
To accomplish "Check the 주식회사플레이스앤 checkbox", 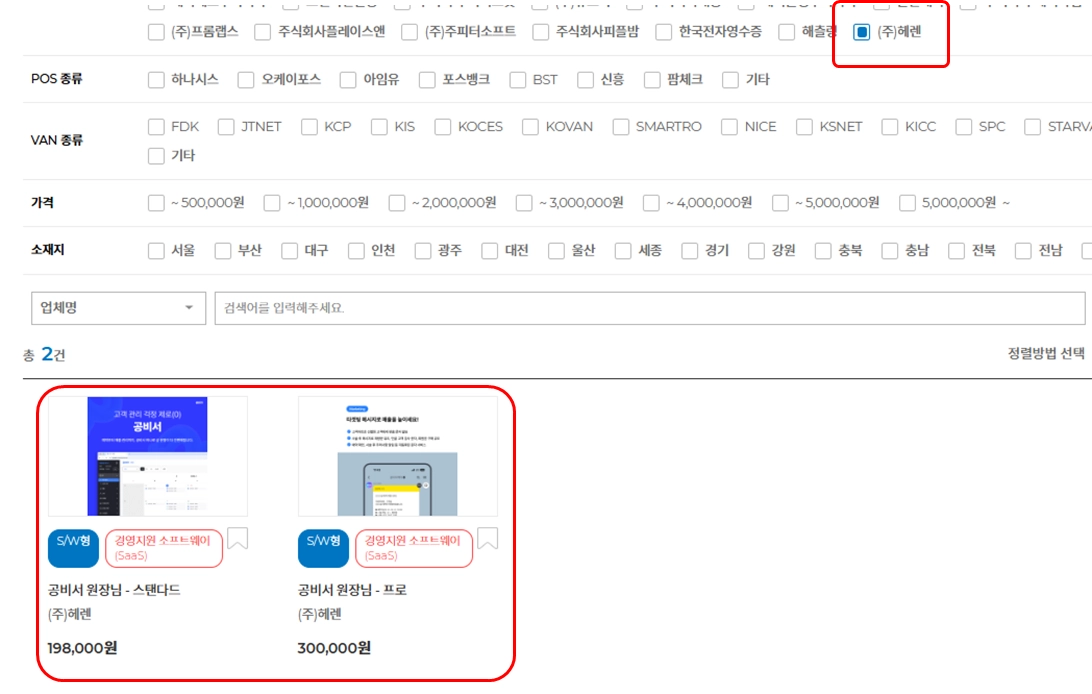I will (x=263, y=32).
